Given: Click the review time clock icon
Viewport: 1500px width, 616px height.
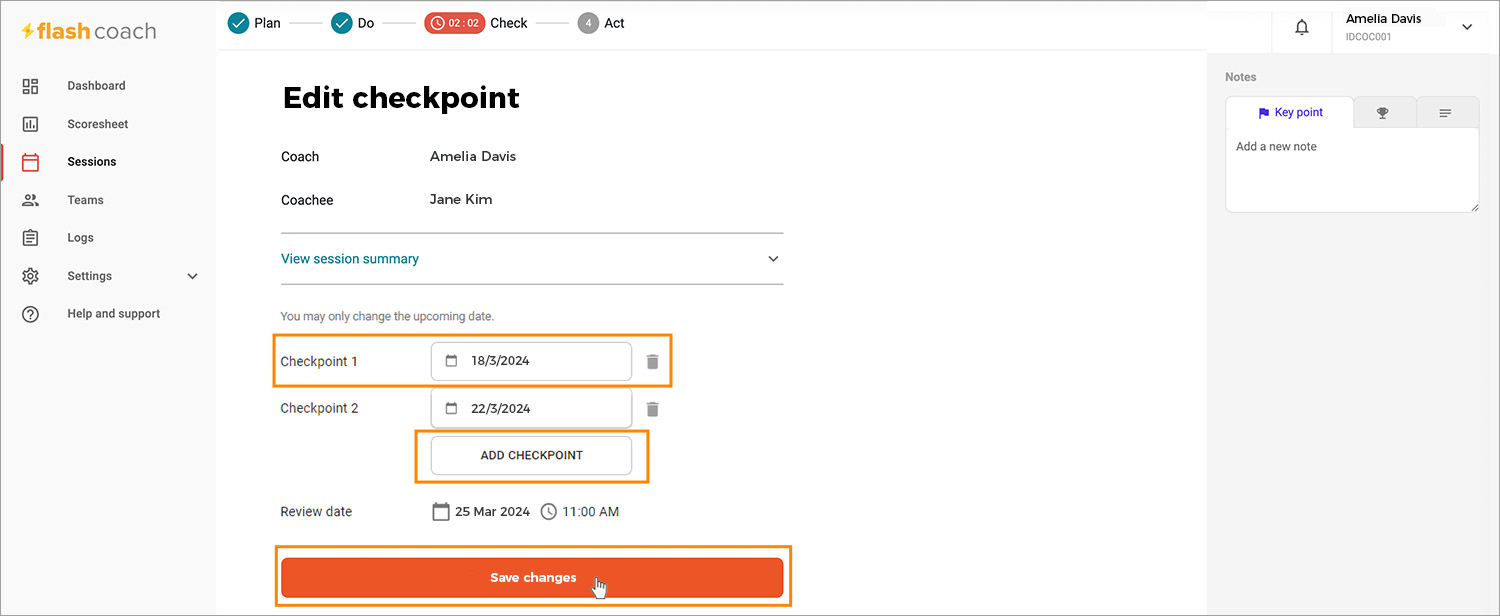Looking at the screenshot, I should pos(549,512).
